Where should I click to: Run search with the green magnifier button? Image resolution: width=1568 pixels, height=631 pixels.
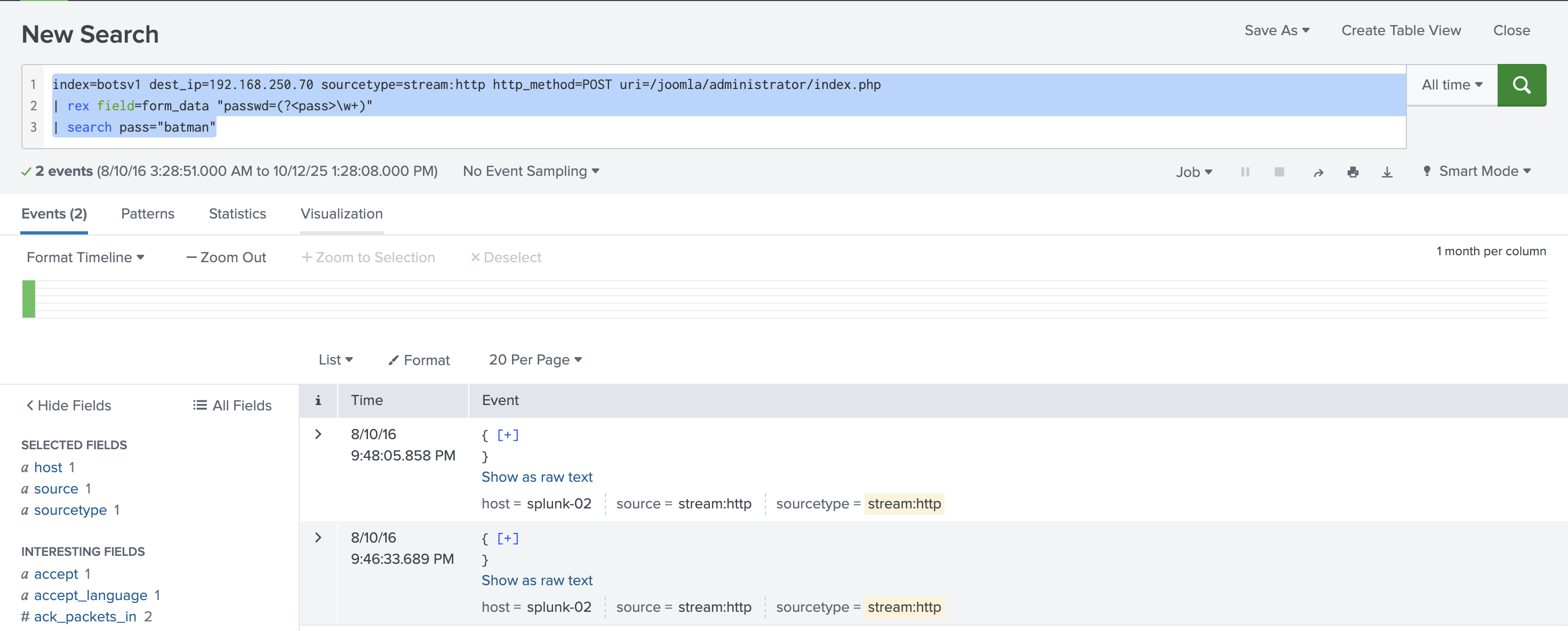tap(1521, 85)
